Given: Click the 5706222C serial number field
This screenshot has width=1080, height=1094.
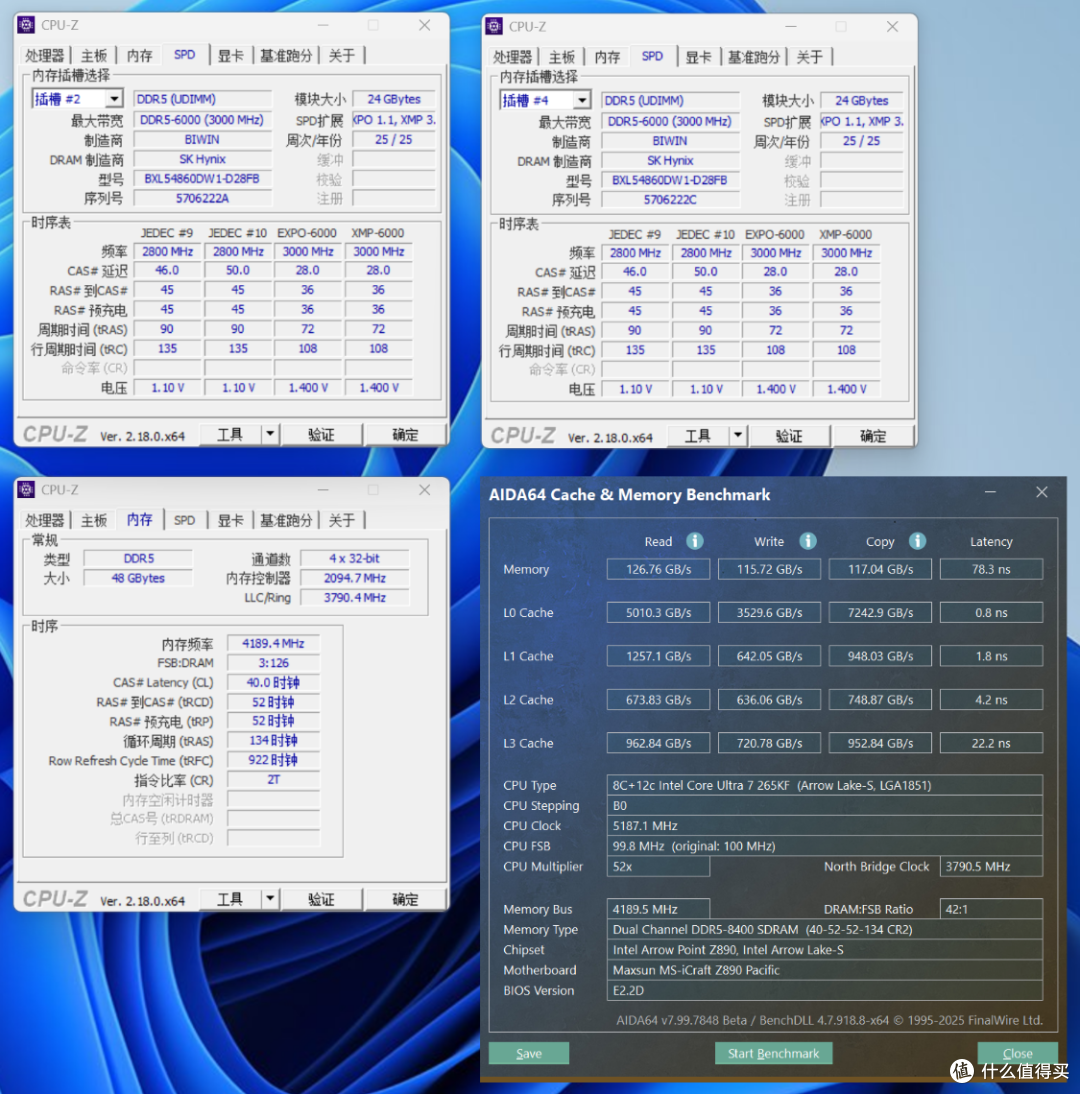Looking at the screenshot, I should click(670, 200).
